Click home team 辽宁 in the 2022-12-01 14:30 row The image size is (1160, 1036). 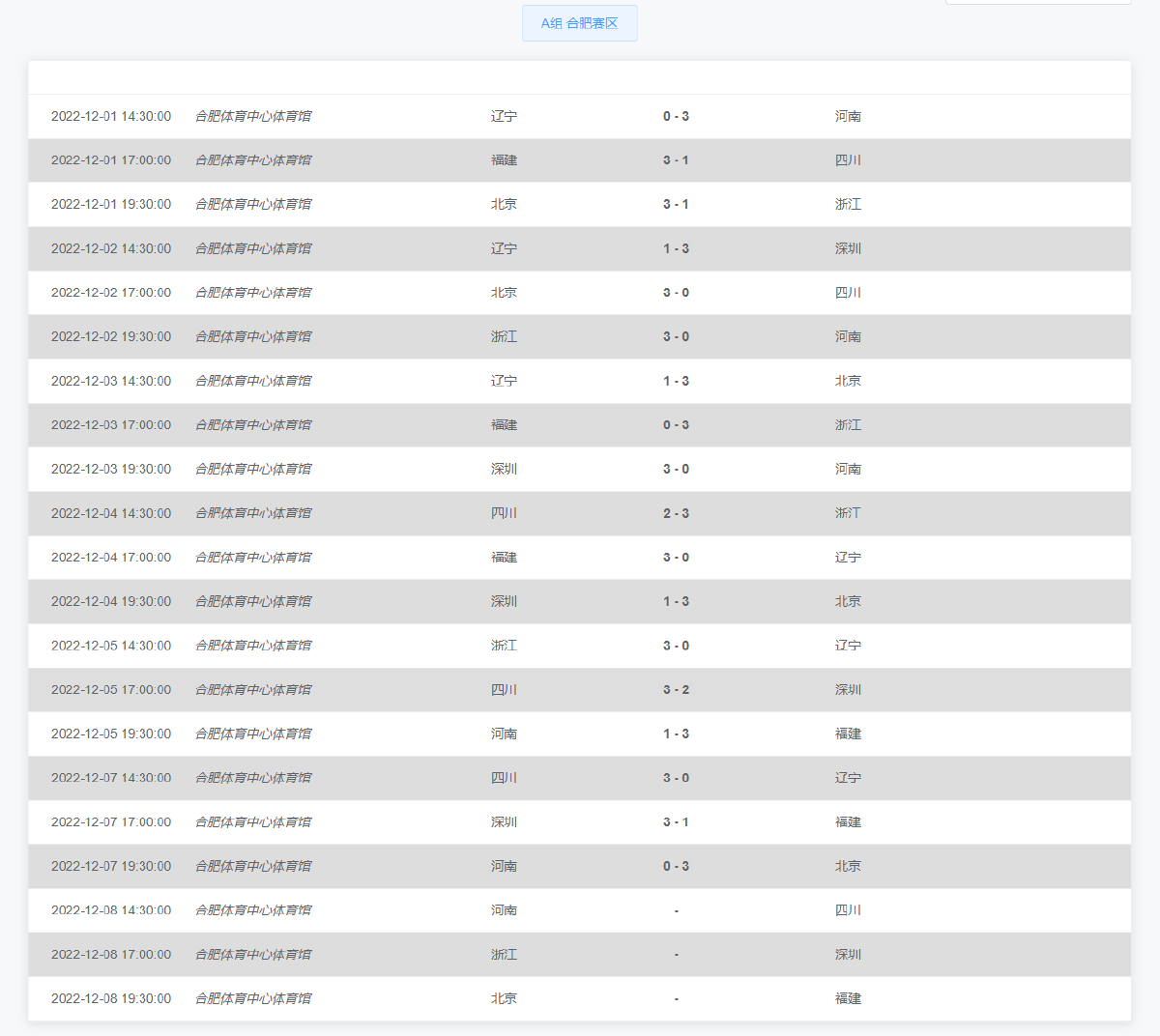(504, 116)
